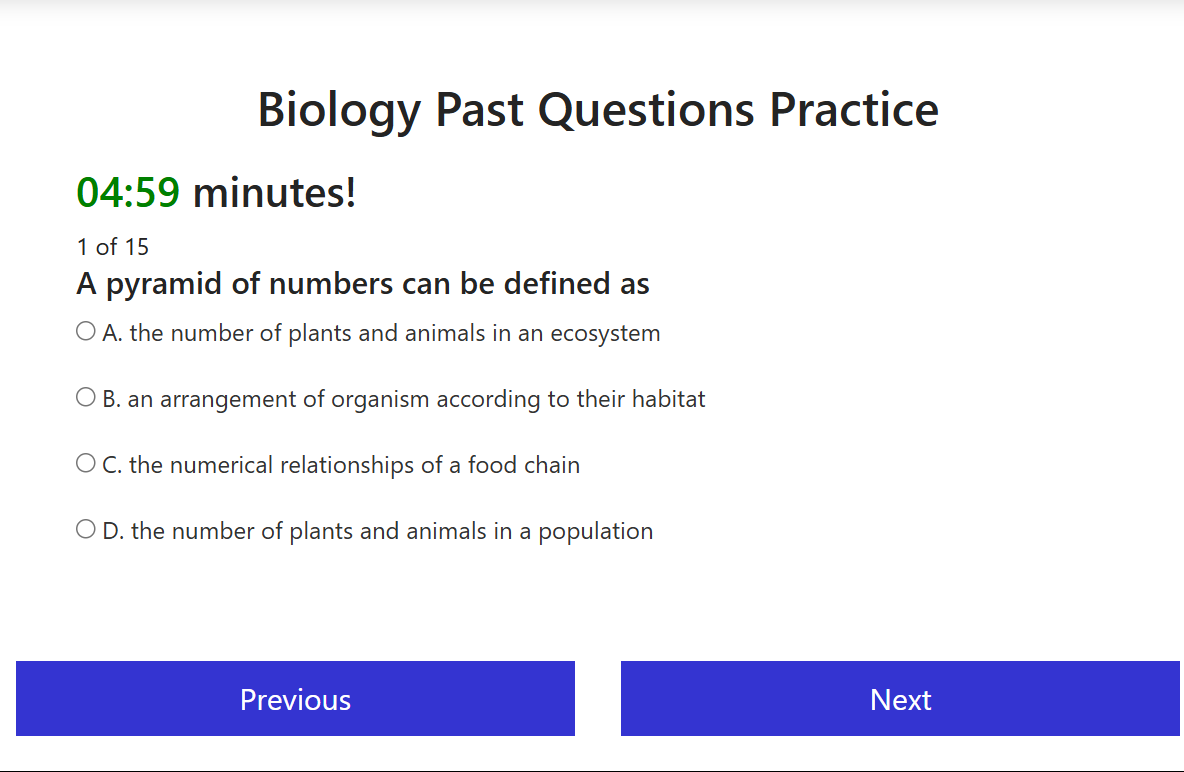The width and height of the screenshot is (1184, 772).
Task: Click the word 'Biology' in the heading
Action: coord(339,110)
